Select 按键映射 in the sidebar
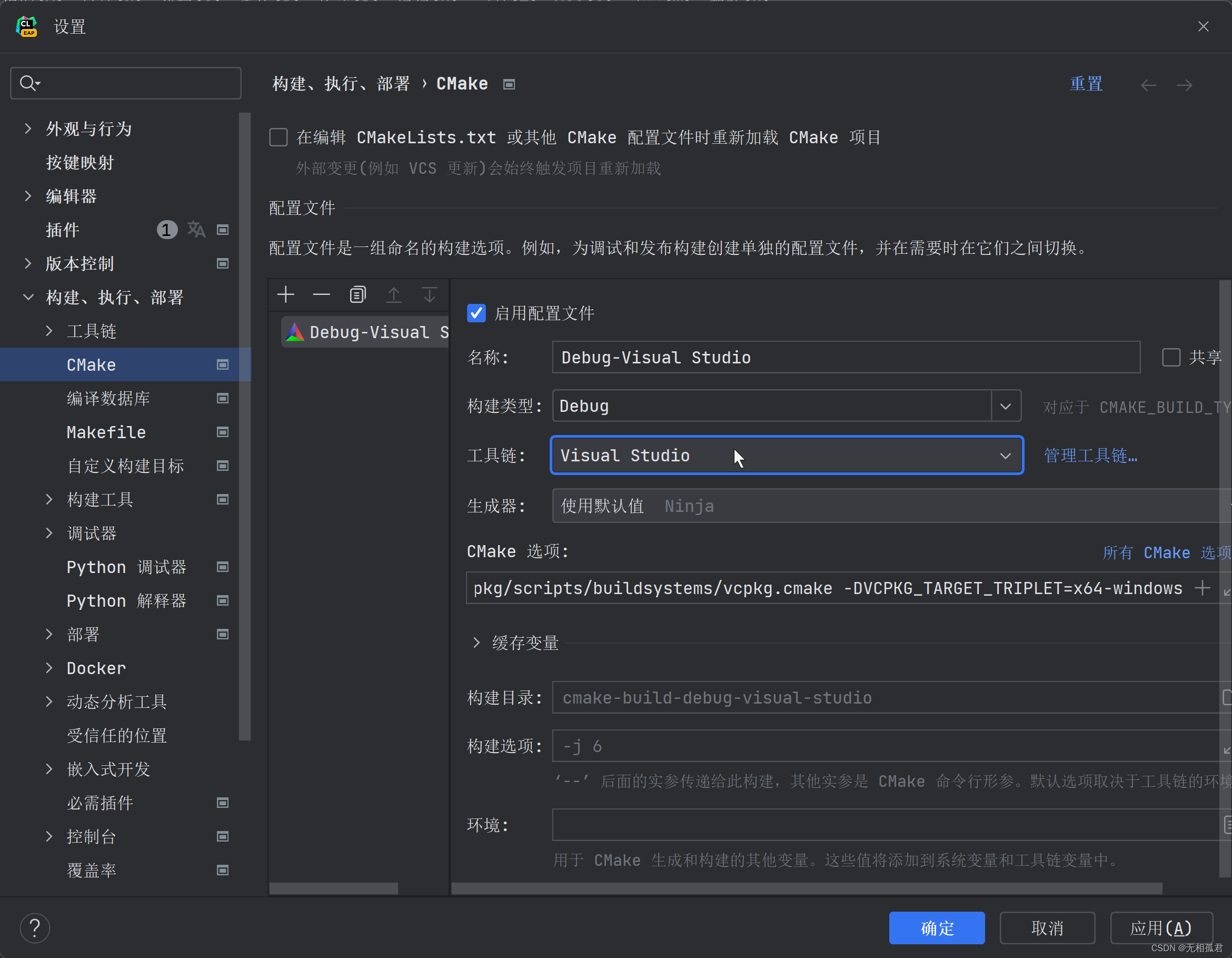The height and width of the screenshot is (958, 1232). pyautogui.click(x=80, y=163)
